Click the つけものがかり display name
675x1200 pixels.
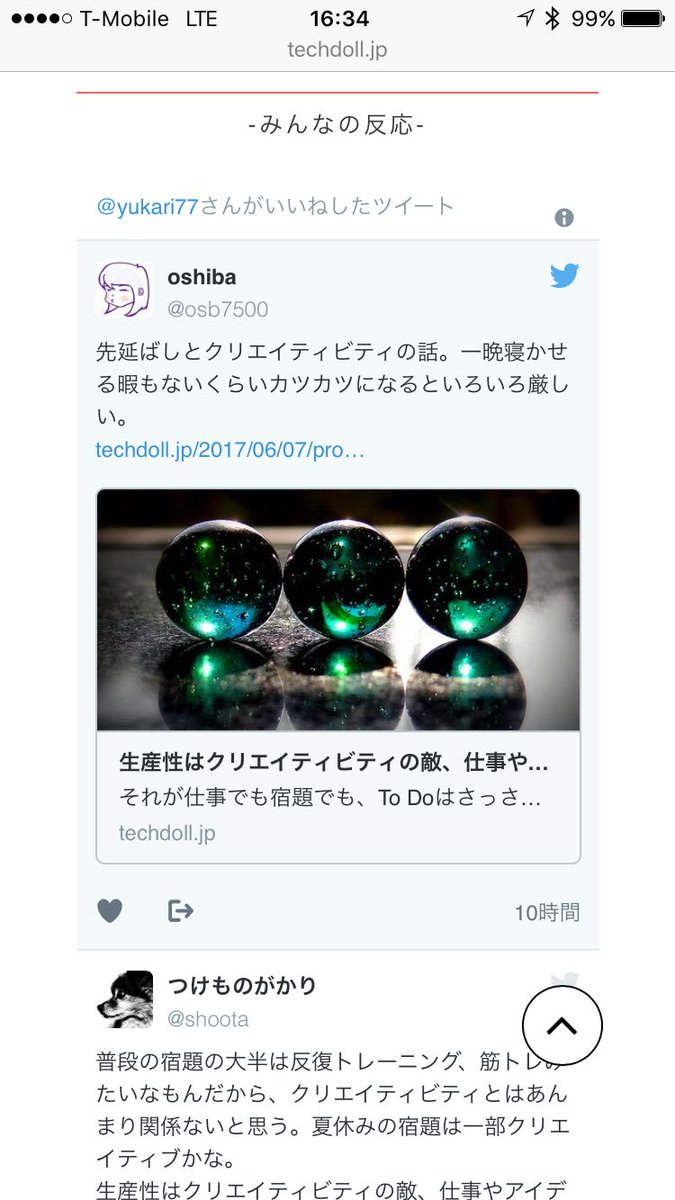point(242,986)
